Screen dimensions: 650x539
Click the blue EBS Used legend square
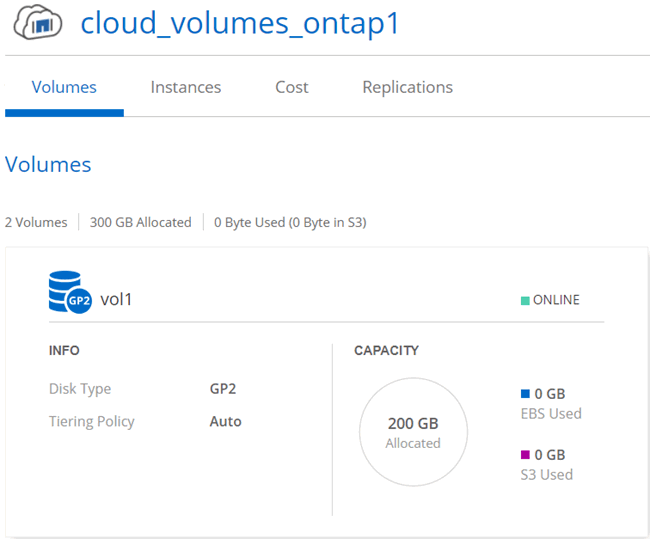coord(525,393)
